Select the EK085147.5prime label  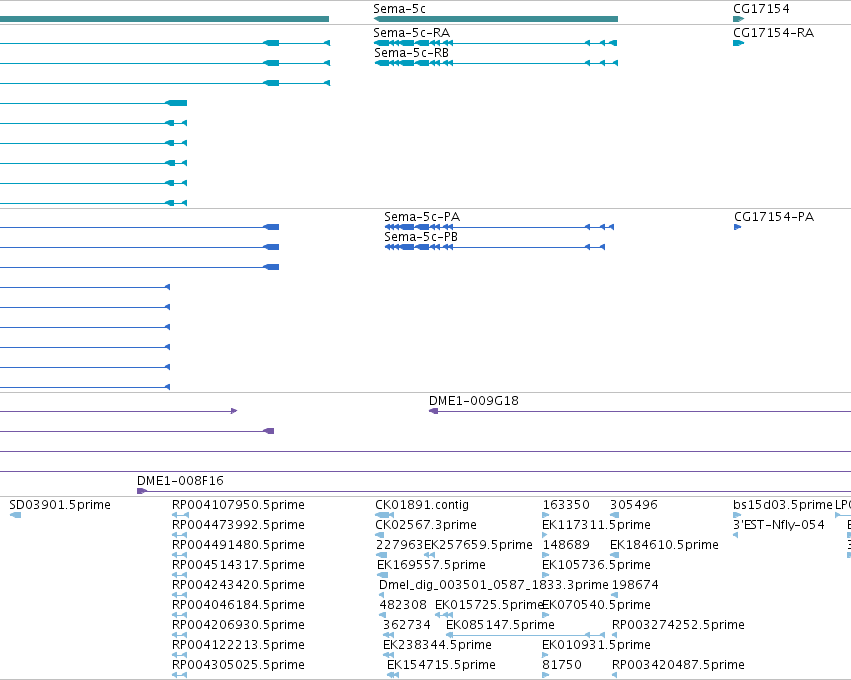click(x=500, y=625)
